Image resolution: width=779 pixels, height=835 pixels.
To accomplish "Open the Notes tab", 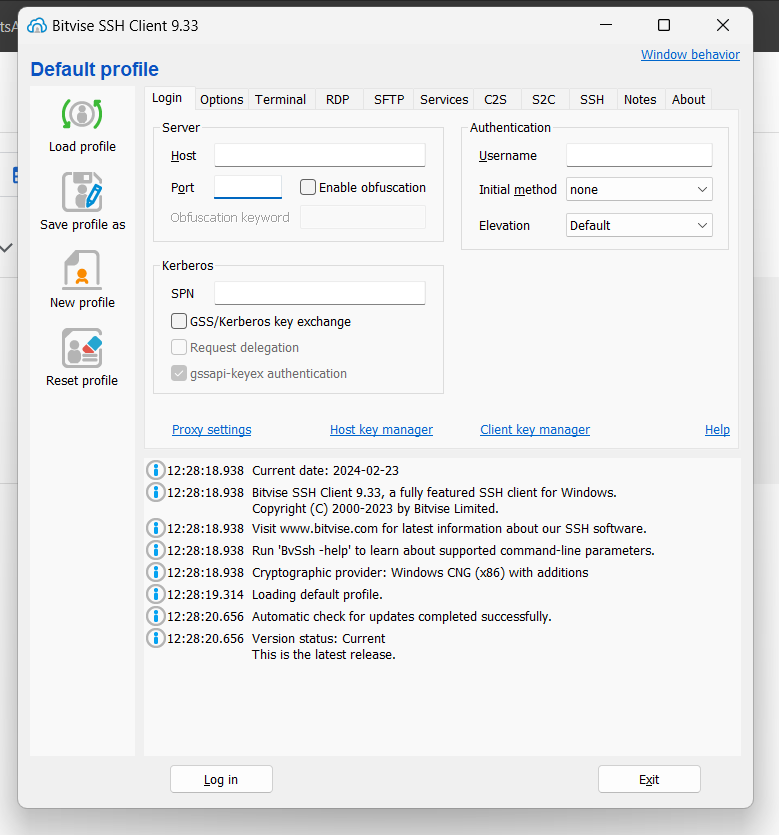I will tap(640, 100).
